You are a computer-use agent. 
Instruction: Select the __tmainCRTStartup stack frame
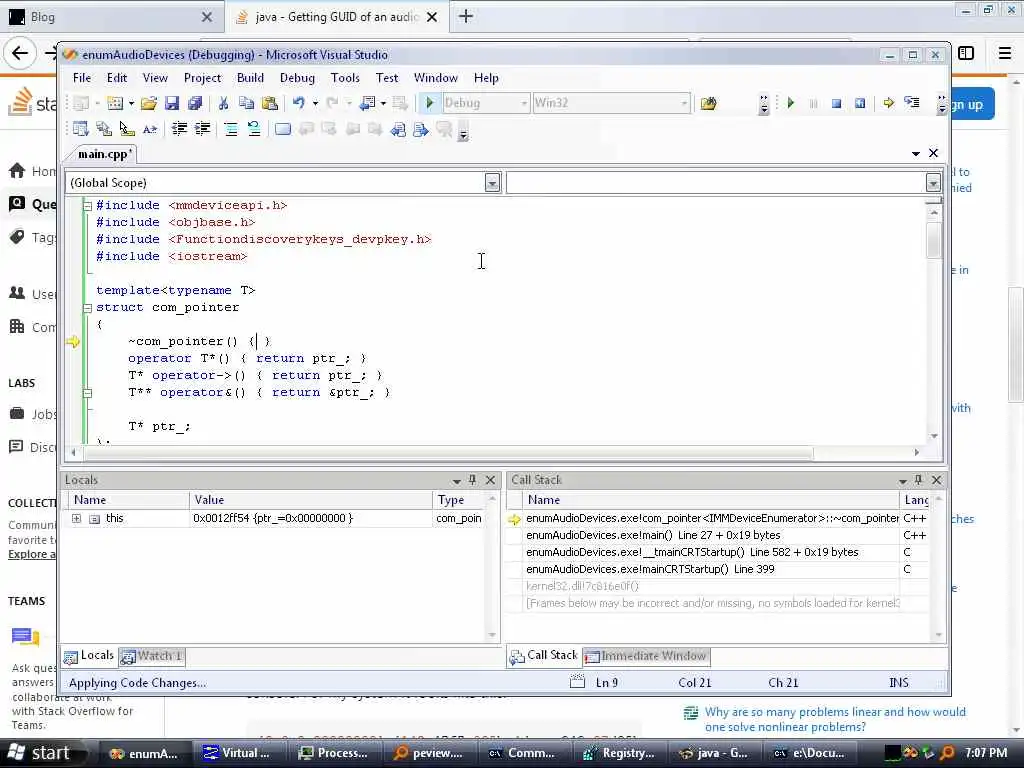(692, 552)
